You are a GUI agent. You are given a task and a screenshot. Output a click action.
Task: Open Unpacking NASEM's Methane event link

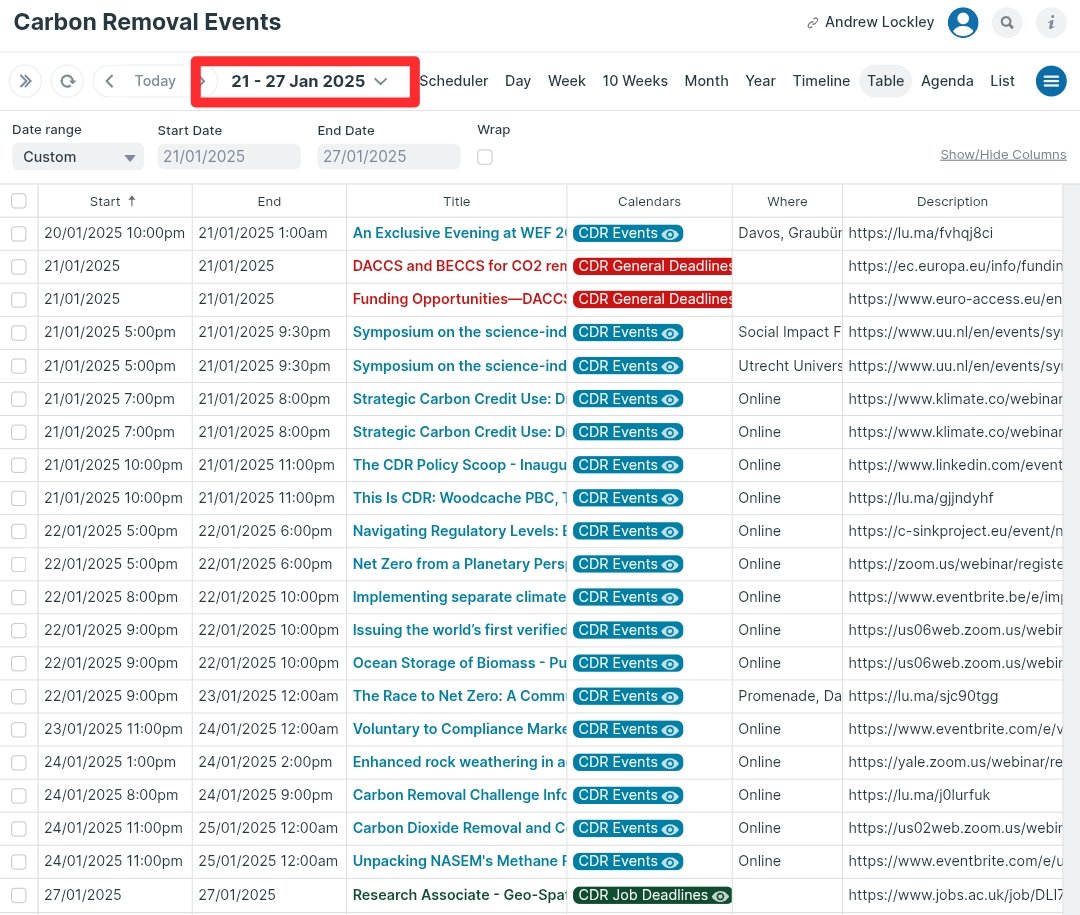click(459, 861)
